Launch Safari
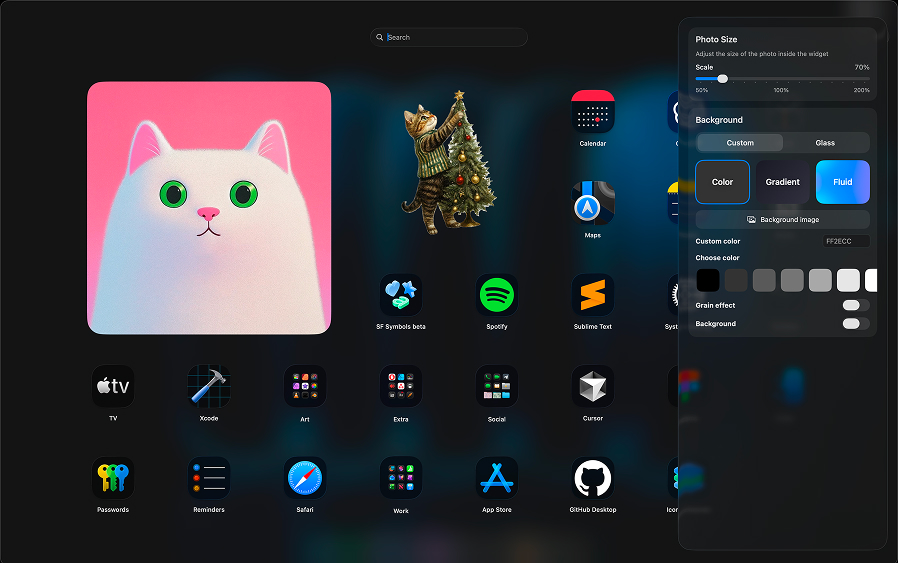898x563 pixels. pyautogui.click(x=305, y=478)
